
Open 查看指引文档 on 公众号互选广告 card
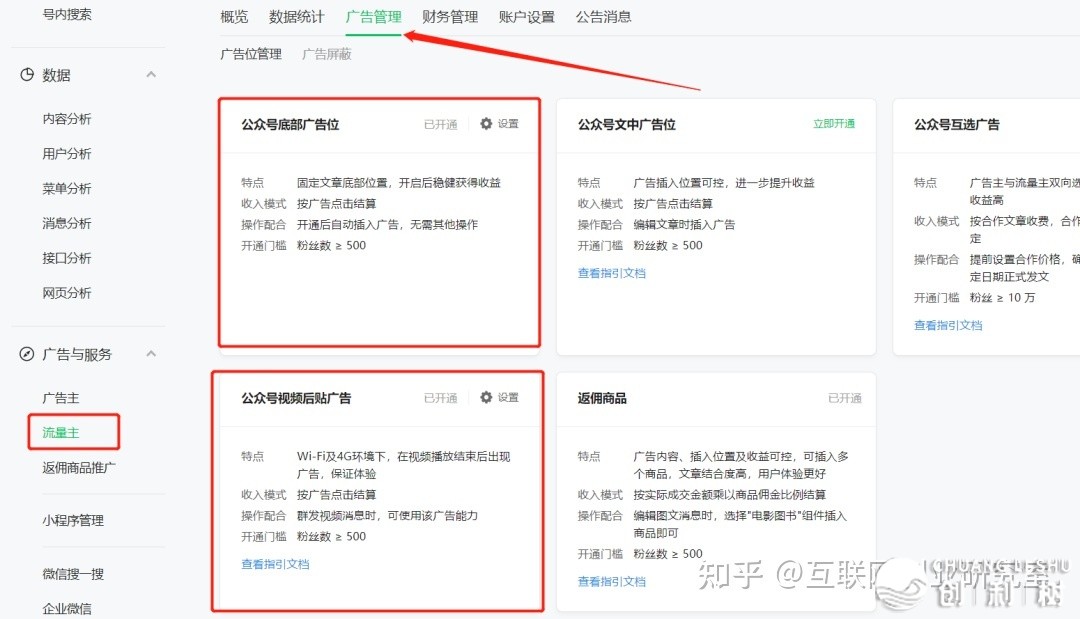coord(948,325)
